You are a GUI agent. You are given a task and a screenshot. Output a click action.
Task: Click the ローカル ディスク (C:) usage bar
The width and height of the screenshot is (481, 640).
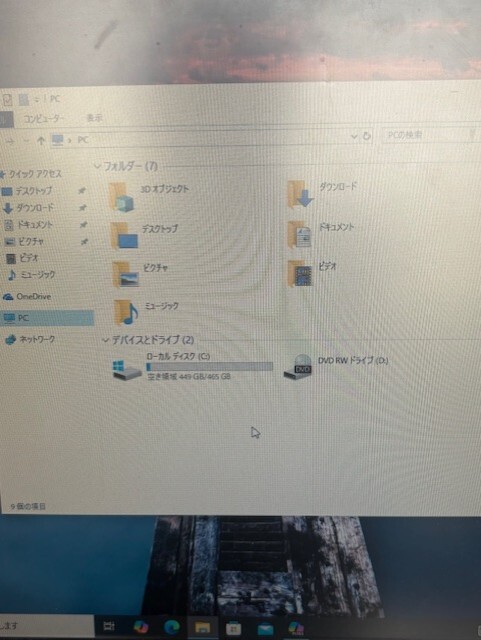coord(209,367)
